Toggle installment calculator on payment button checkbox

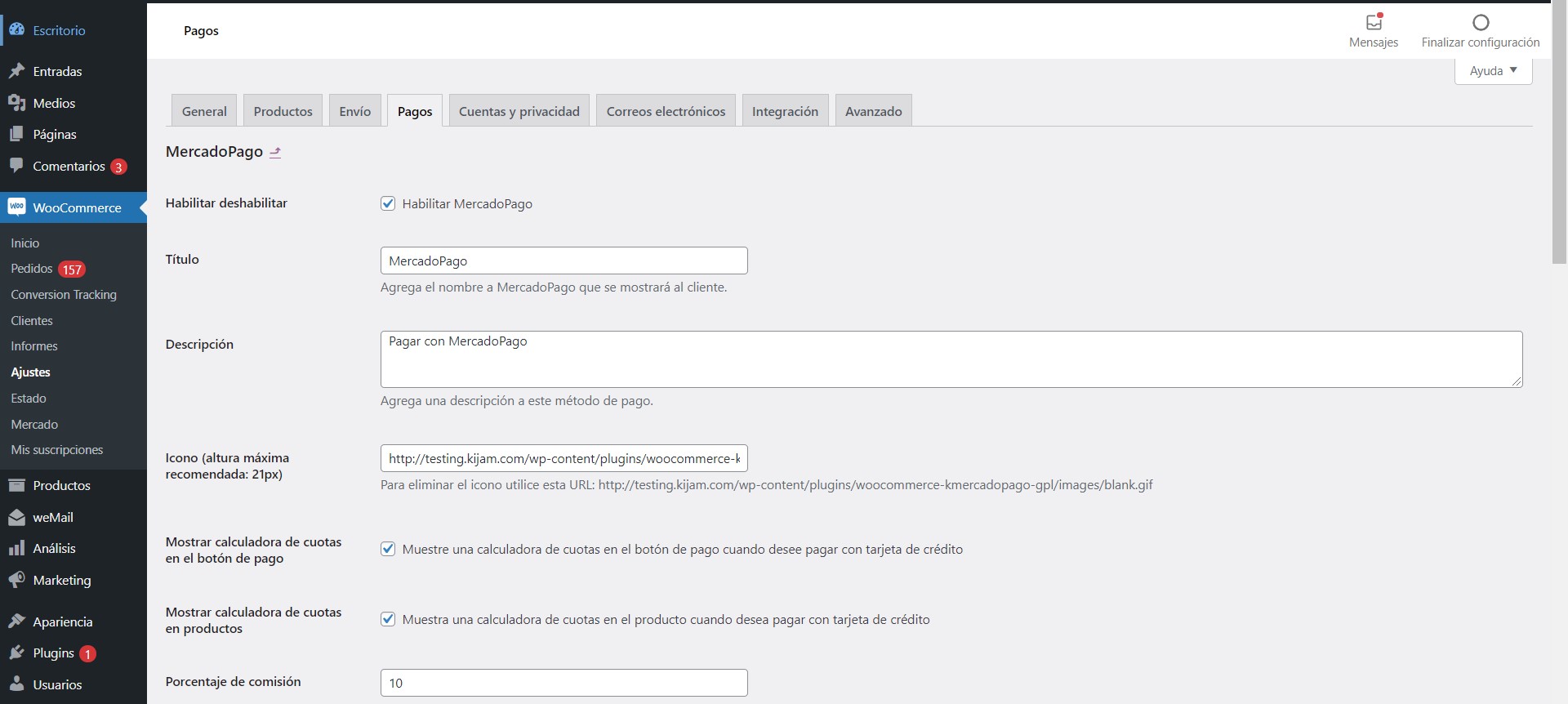click(388, 549)
